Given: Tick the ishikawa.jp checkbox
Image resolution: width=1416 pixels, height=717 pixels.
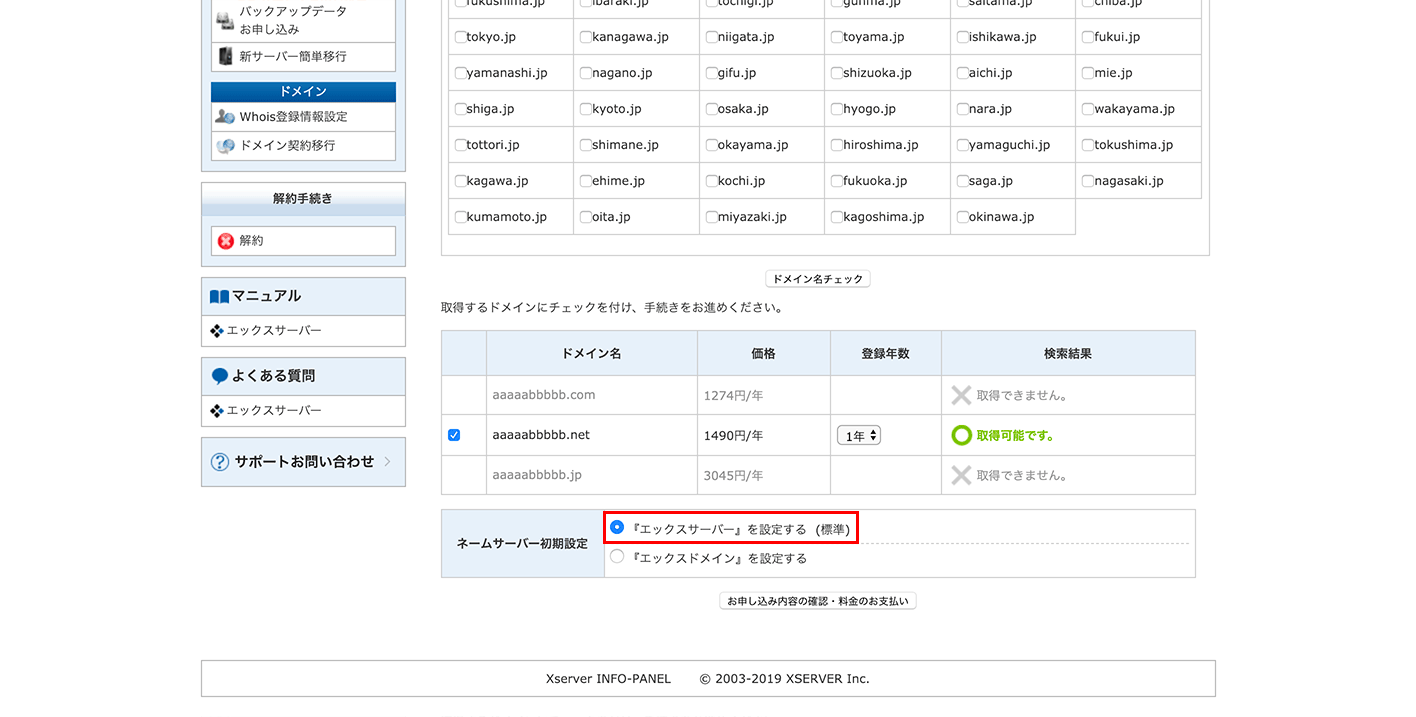Looking at the screenshot, I should point(962,37).
